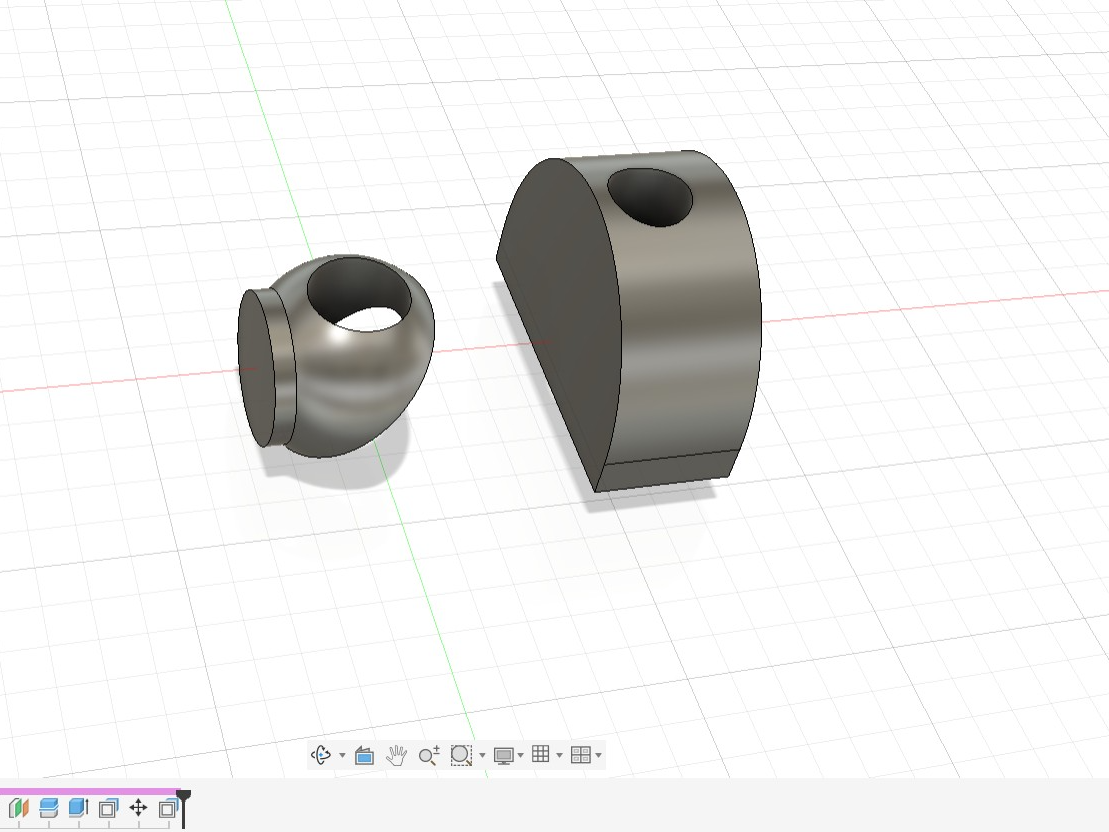Expand the Grid and Snaps dropdown arrow
1109x832 pixels.
559,756
